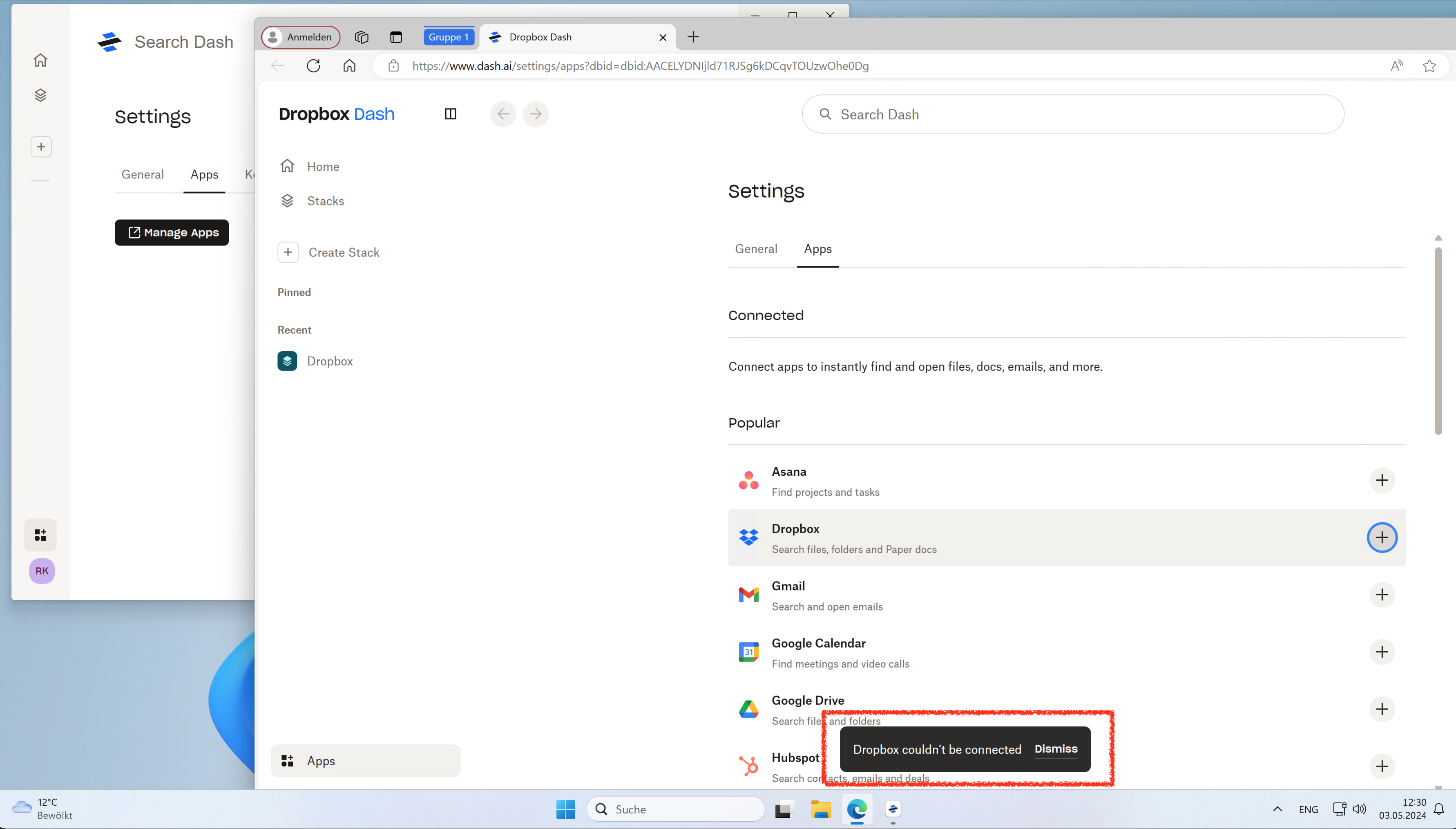This screenshot has width=1456, height=829.
Task: Open Microsoft Edge from taskbar
Action: click(x=857, y=809)
